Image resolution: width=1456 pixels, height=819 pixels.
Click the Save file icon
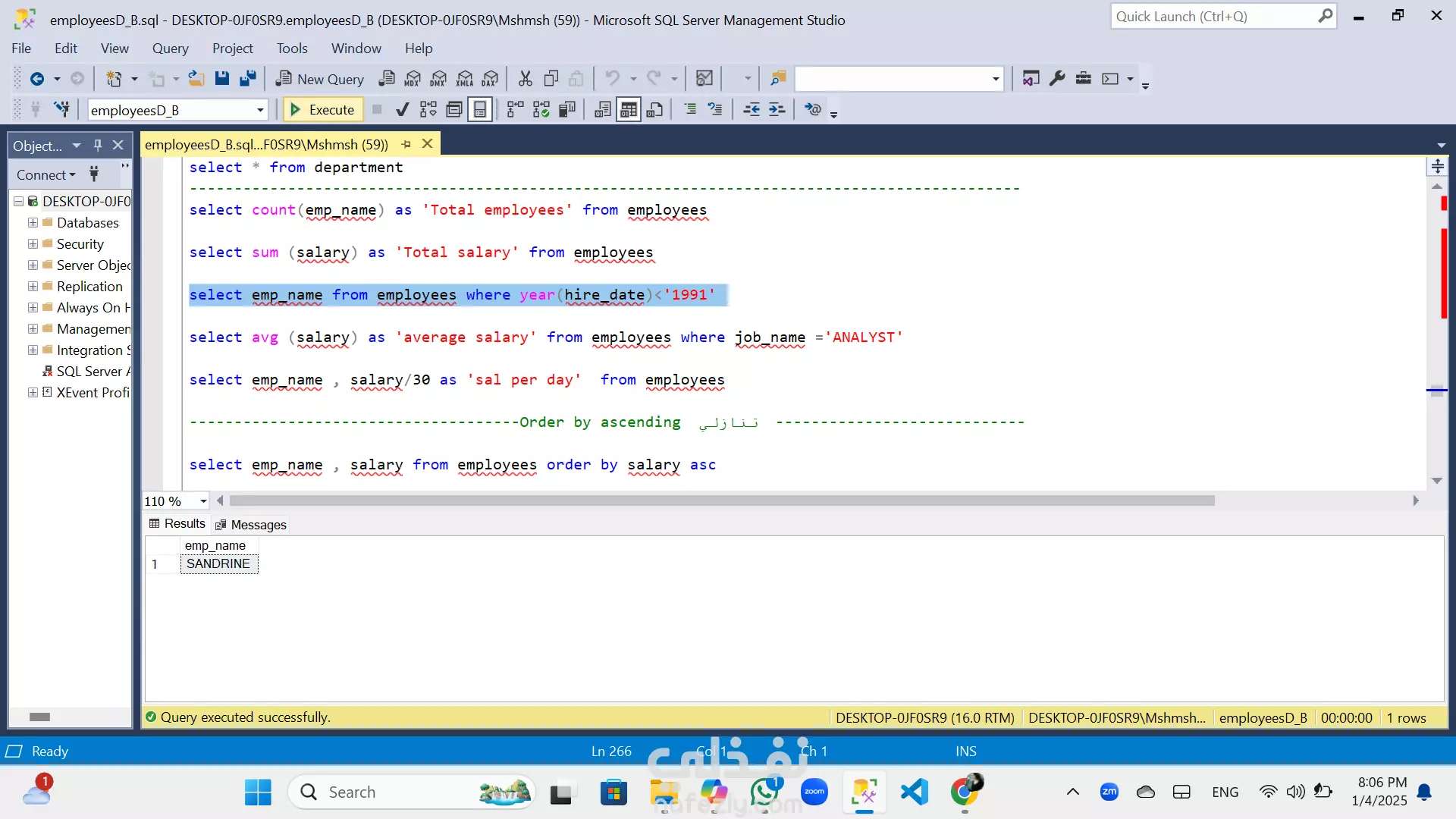pyautogui.click(x=222, y=79)
